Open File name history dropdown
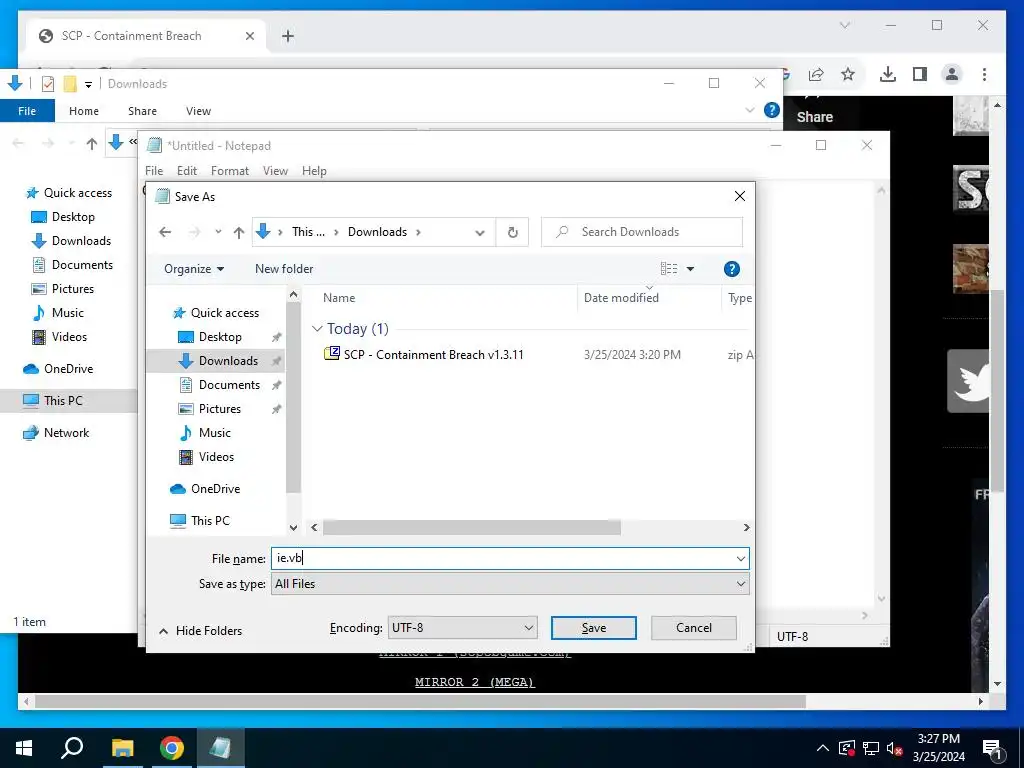1024x768 pixels. pyautogui.click(x=741, y=558)
